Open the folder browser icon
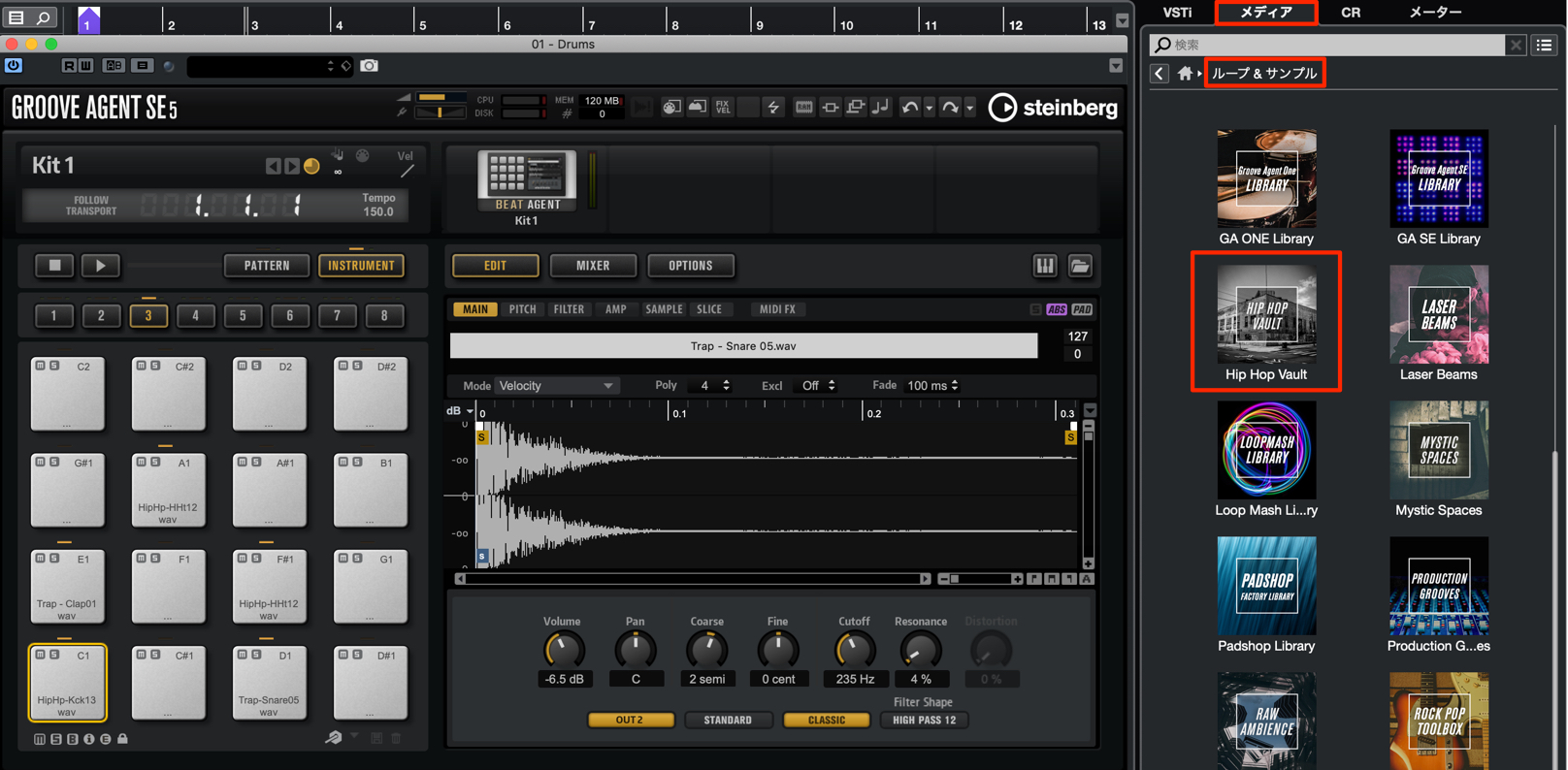Screen dimensions: 1568x770 click(x=1080, y=266)
